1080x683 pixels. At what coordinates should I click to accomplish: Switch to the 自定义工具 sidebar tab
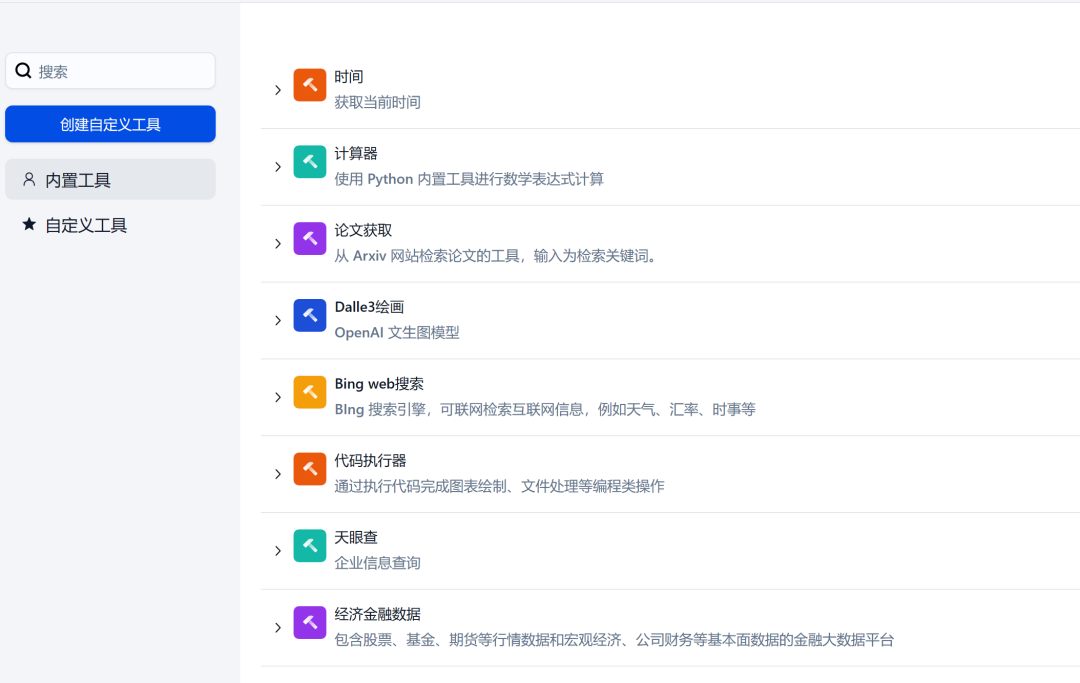coord(110,224)
